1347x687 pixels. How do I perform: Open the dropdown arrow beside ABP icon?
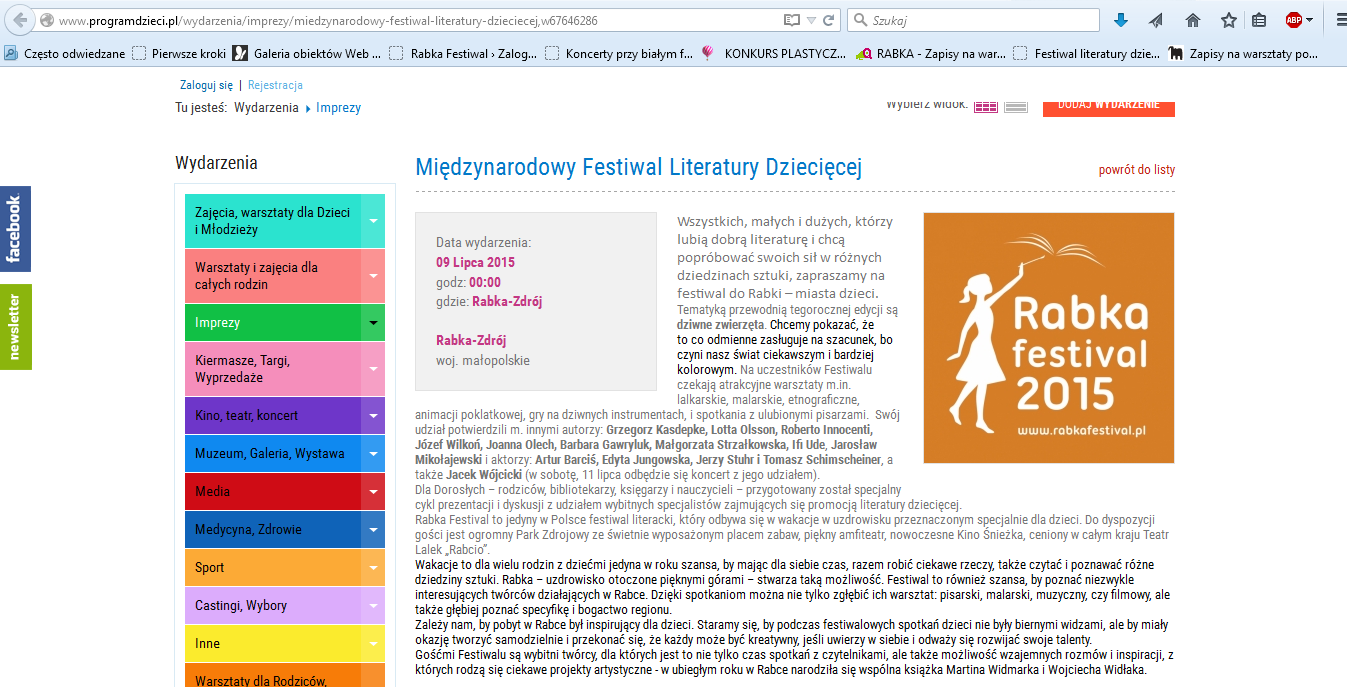(1309, 20)
